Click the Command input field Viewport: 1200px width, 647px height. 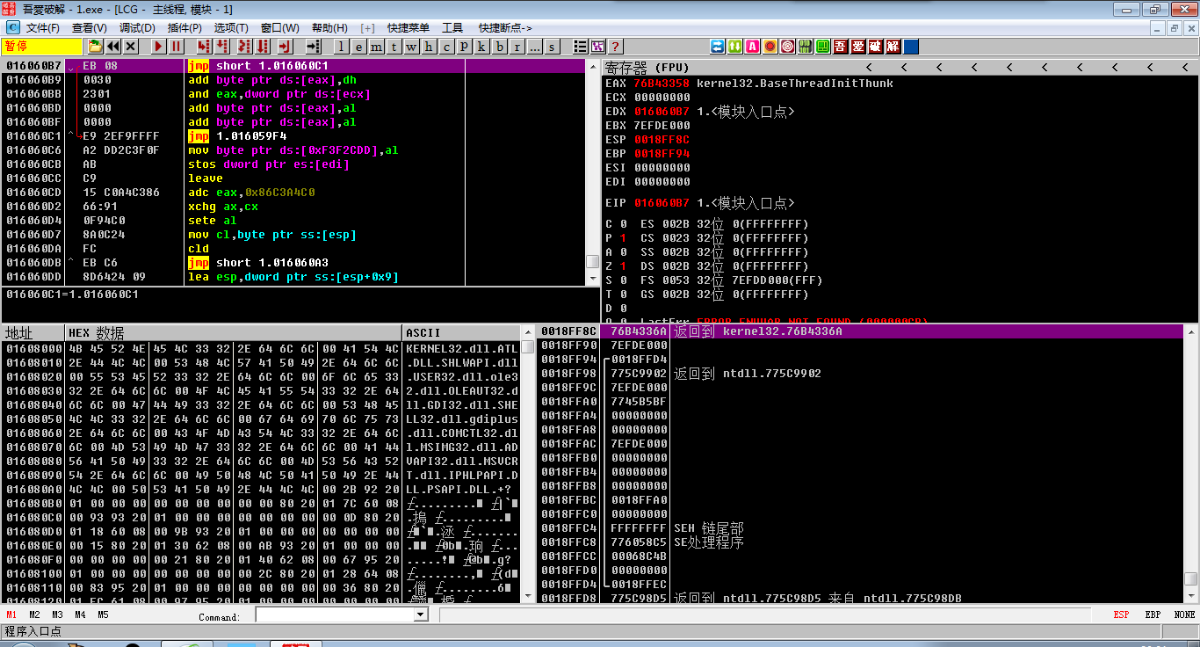[335, 615]
